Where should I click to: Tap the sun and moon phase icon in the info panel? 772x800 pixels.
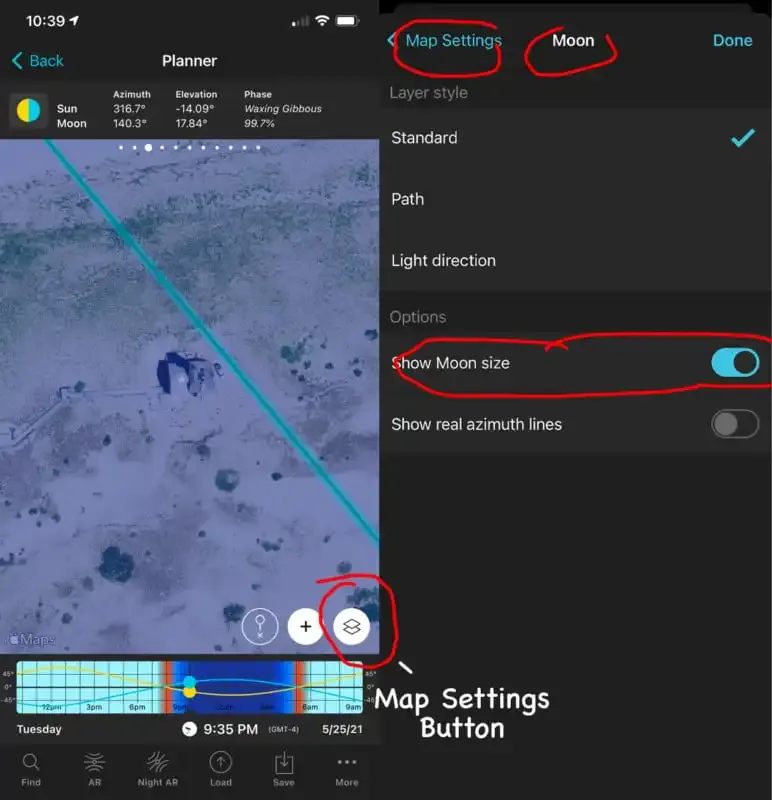pyautogui.click(x=28, y=110)
